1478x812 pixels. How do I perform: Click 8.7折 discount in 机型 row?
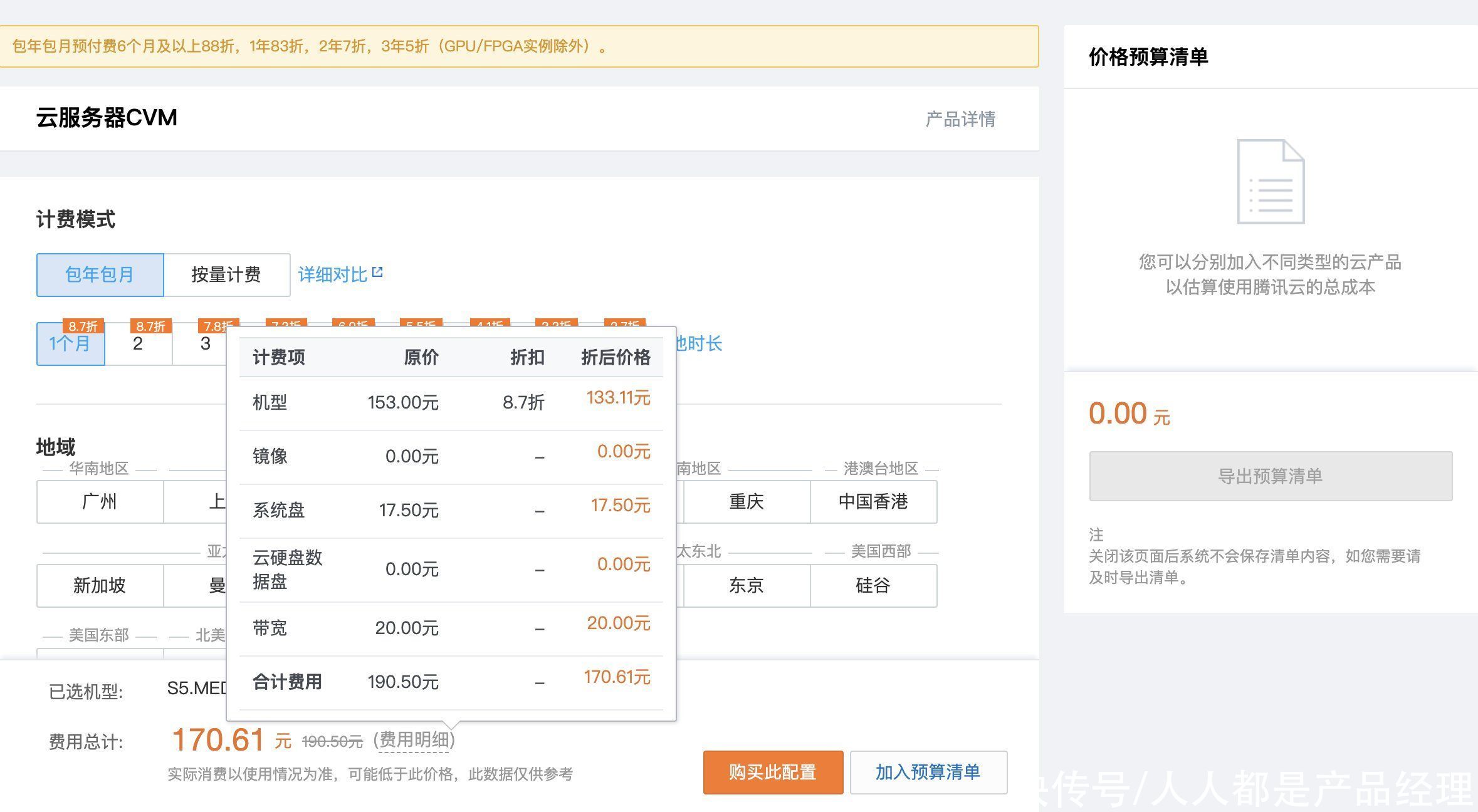pyautogui.click(x=523, y=402)
